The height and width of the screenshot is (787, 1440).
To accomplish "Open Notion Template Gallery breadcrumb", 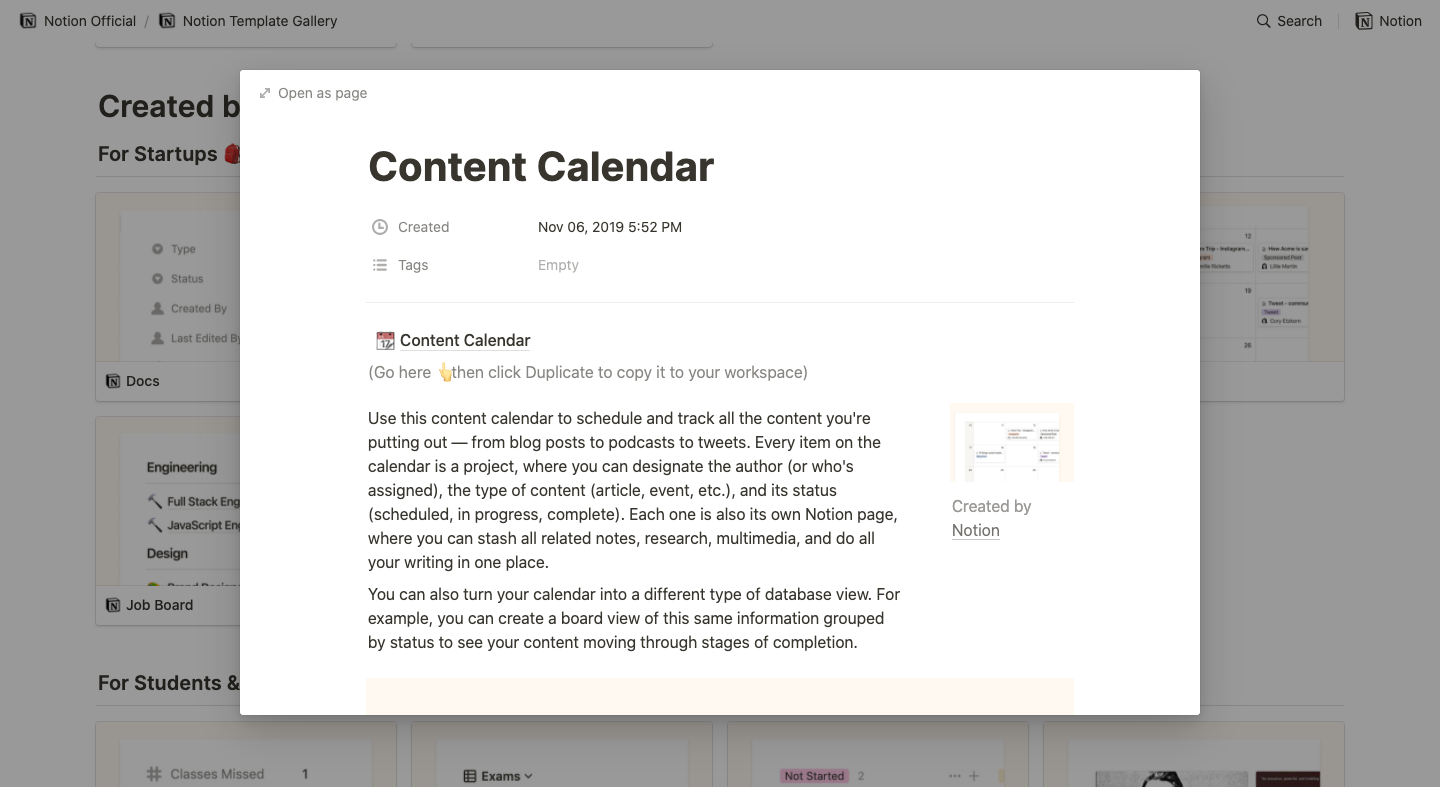I will (259, 21).
